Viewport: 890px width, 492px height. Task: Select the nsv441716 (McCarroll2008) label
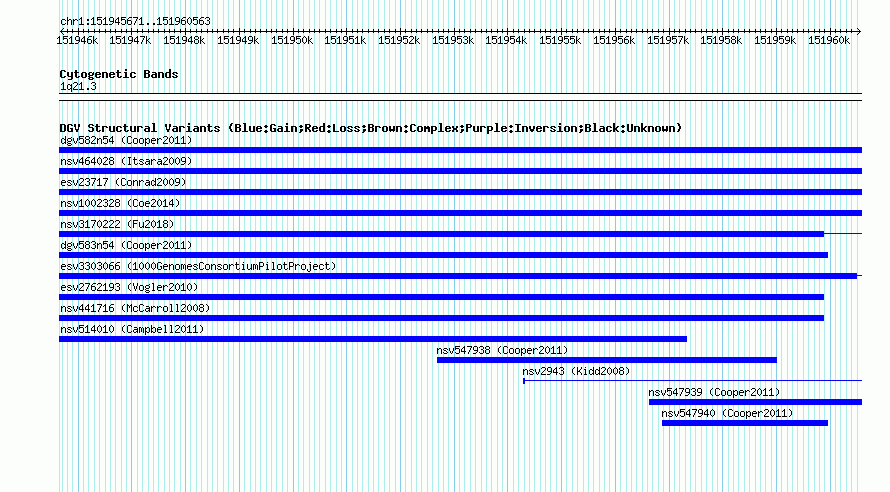pos(135,308)
